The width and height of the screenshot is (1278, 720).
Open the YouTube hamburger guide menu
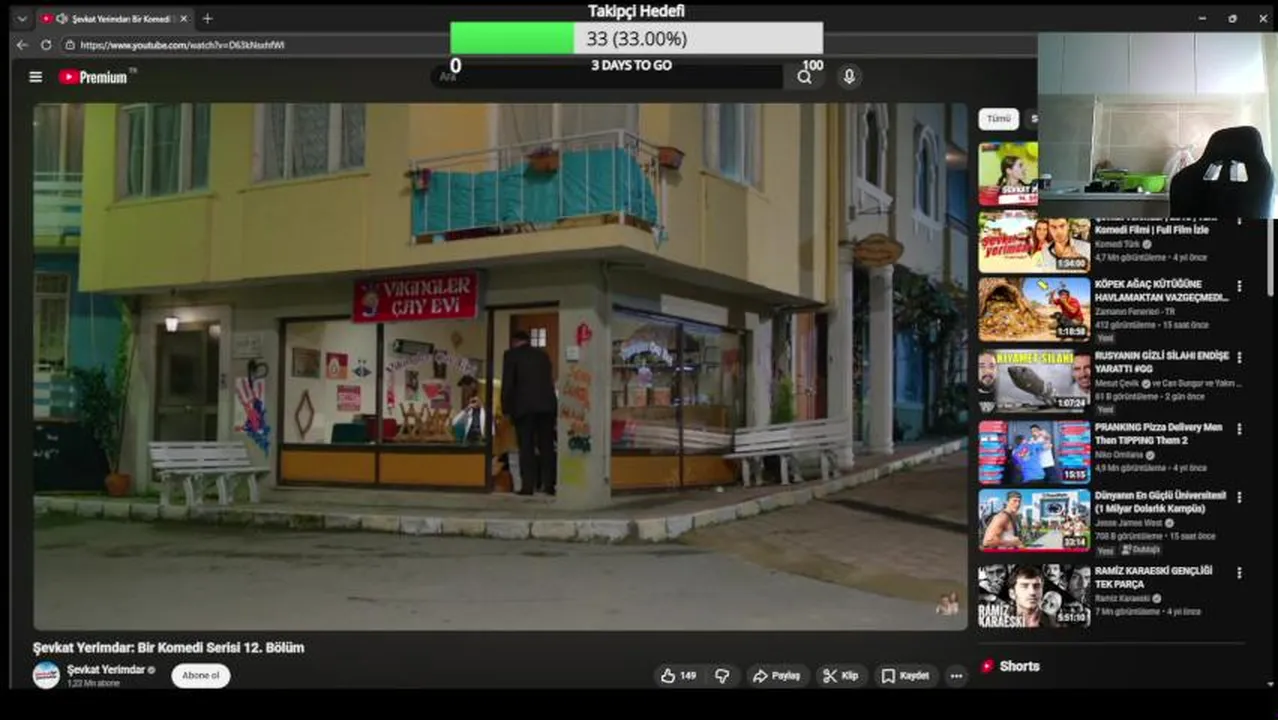36,77
